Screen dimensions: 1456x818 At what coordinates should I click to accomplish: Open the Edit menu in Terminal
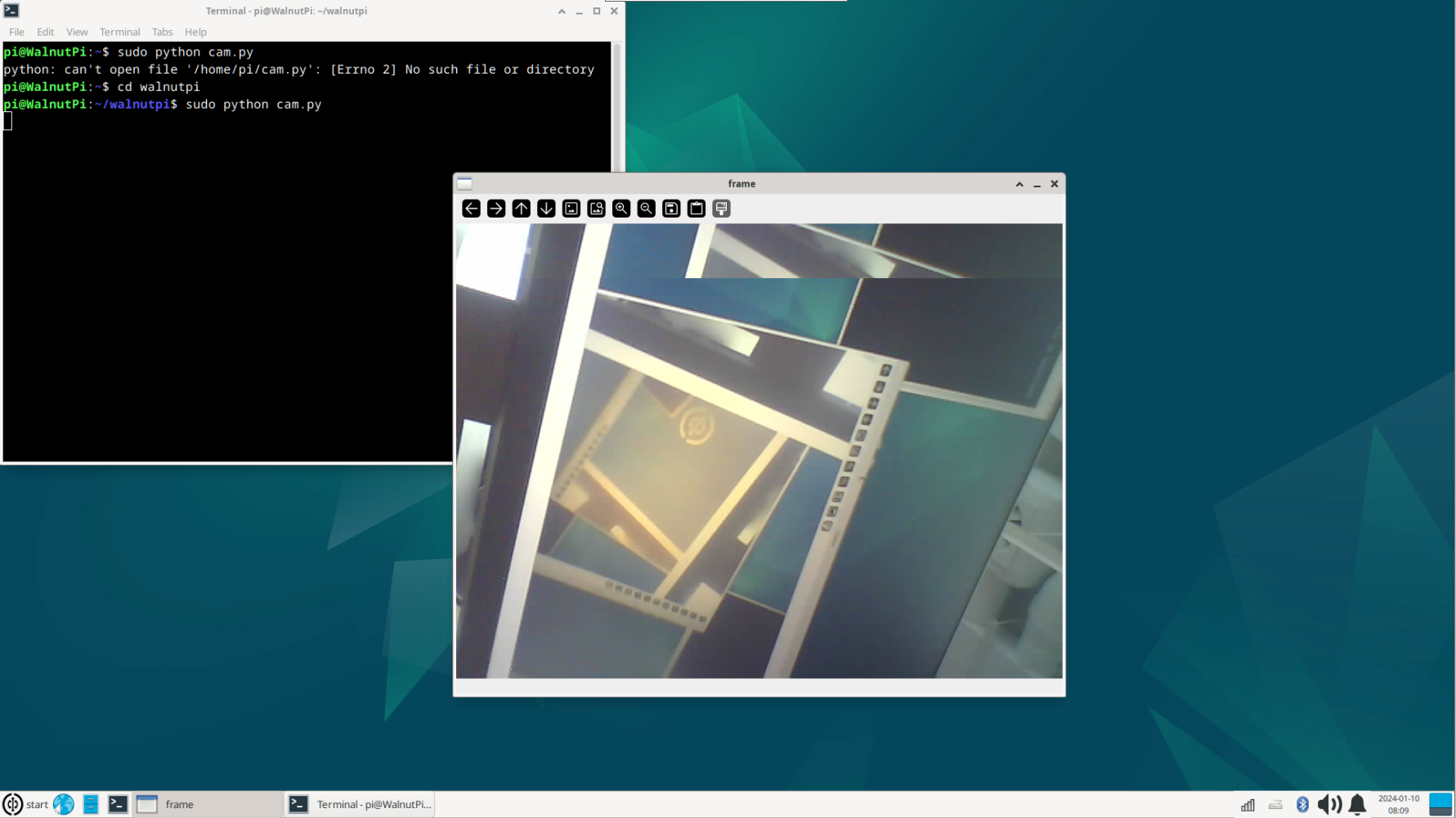45,32
